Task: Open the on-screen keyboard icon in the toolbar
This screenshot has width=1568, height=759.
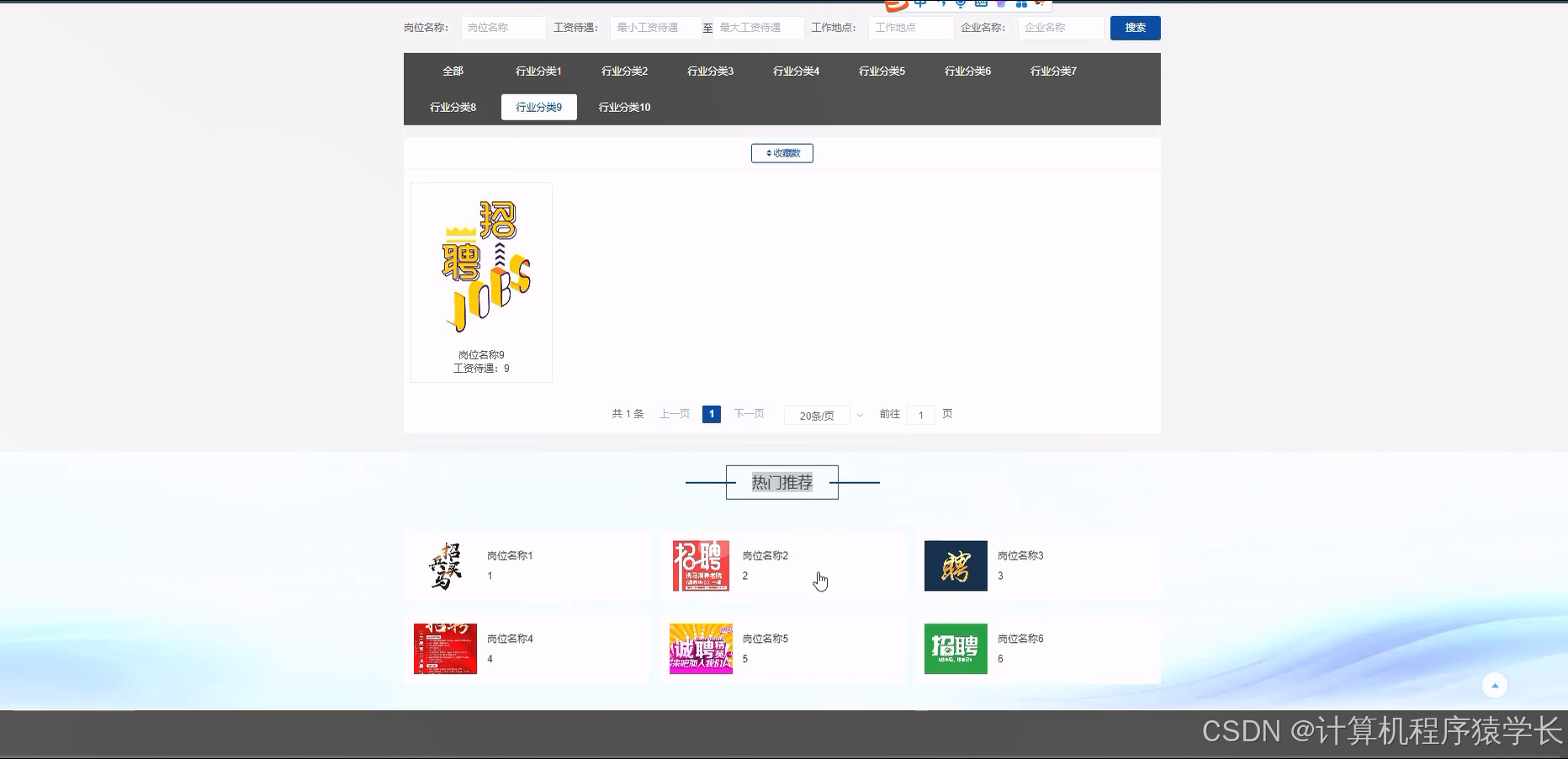Action: click(x=982, y=4)
